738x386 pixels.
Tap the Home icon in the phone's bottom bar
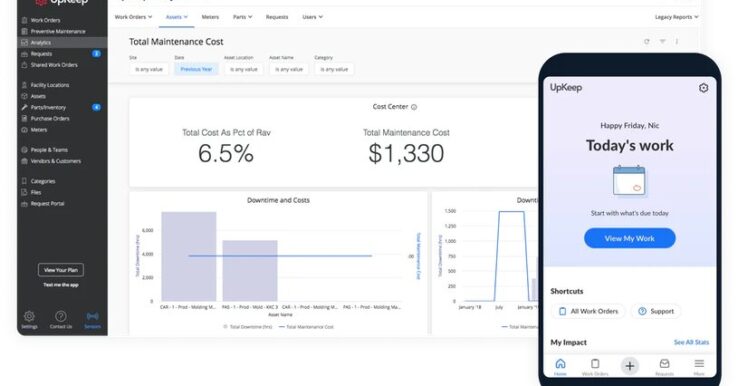[560, 363]
